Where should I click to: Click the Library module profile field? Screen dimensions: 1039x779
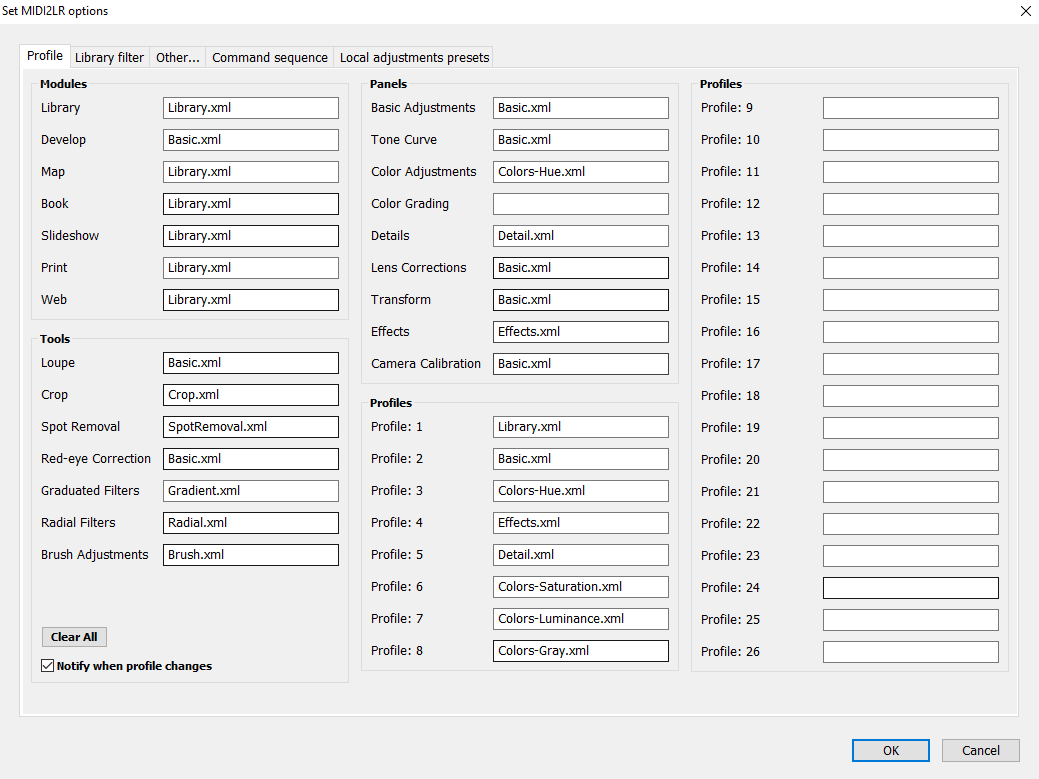(x=250, y=108)
